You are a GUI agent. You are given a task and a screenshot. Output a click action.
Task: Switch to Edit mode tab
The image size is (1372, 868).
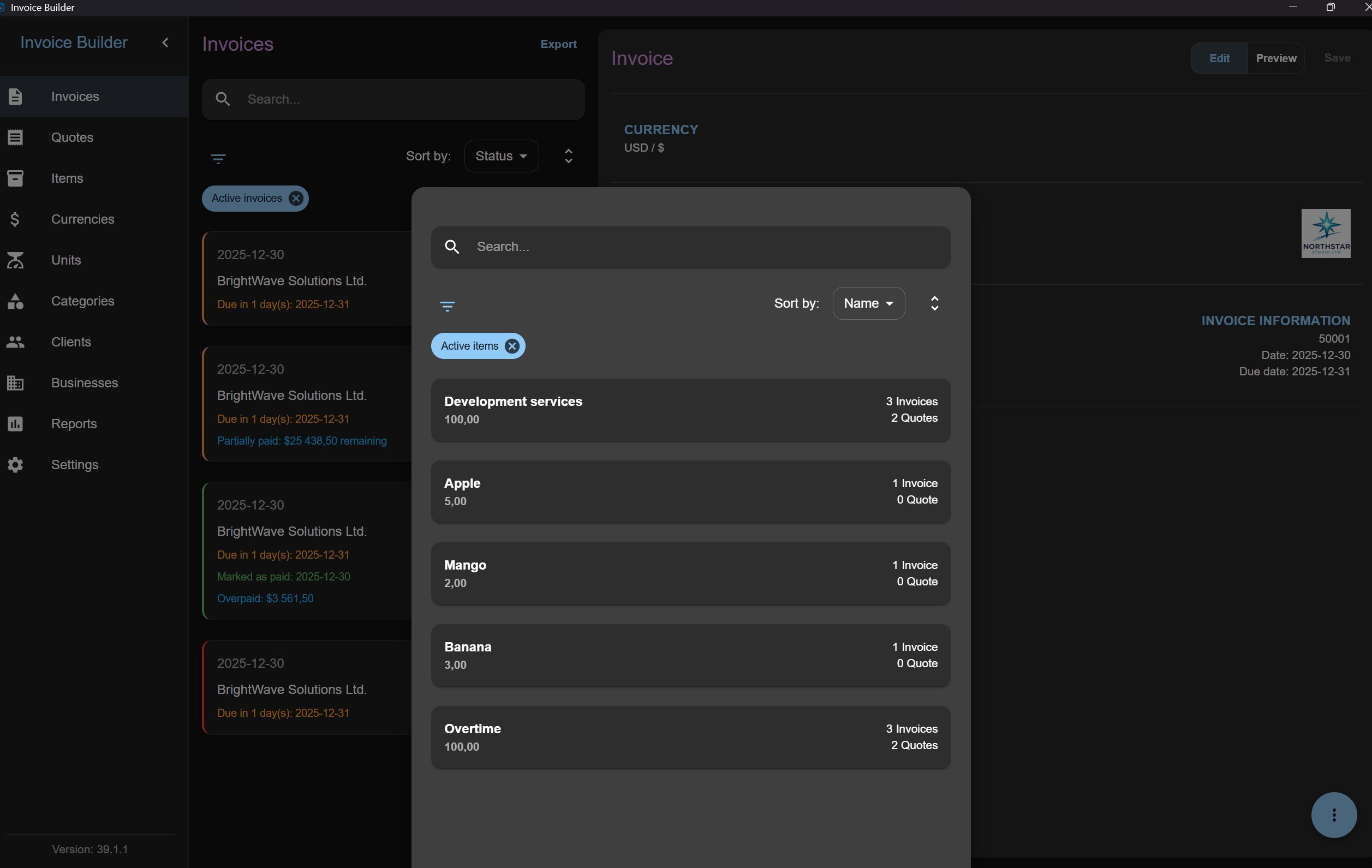pos(1219,58)
